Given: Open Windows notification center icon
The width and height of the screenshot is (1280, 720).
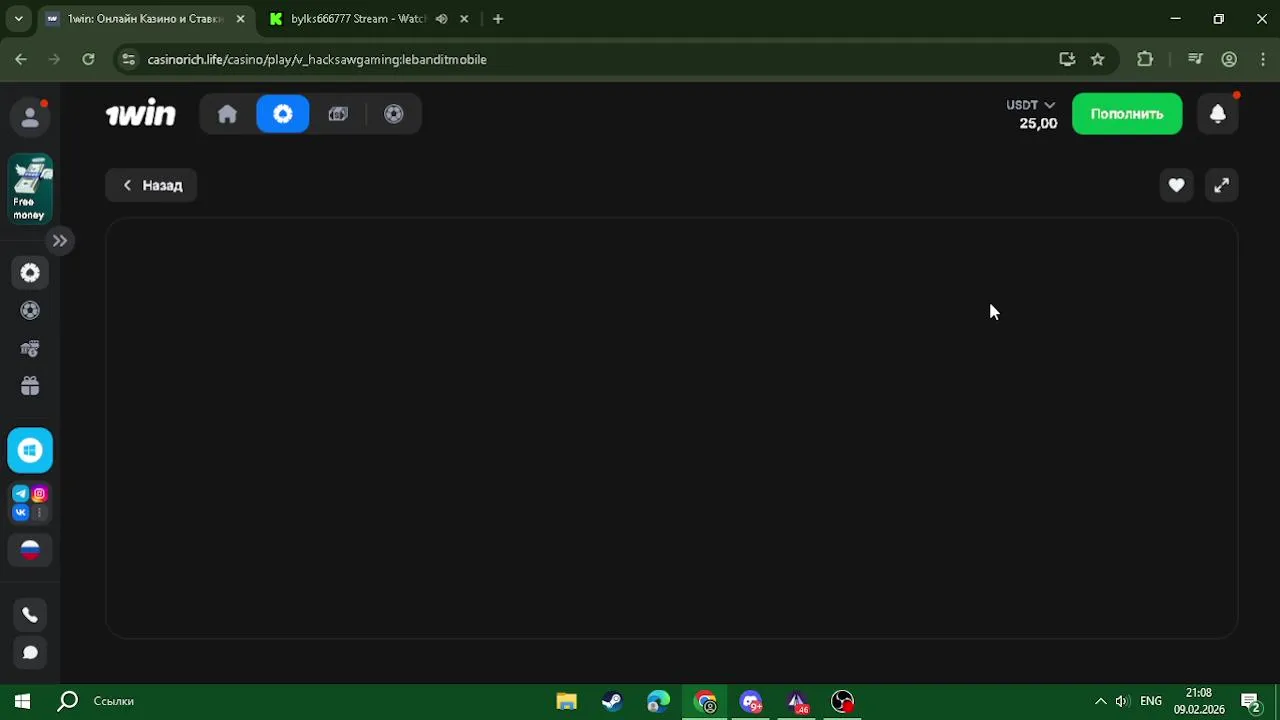Looking at the screenshot, I should click(1250, 702).
